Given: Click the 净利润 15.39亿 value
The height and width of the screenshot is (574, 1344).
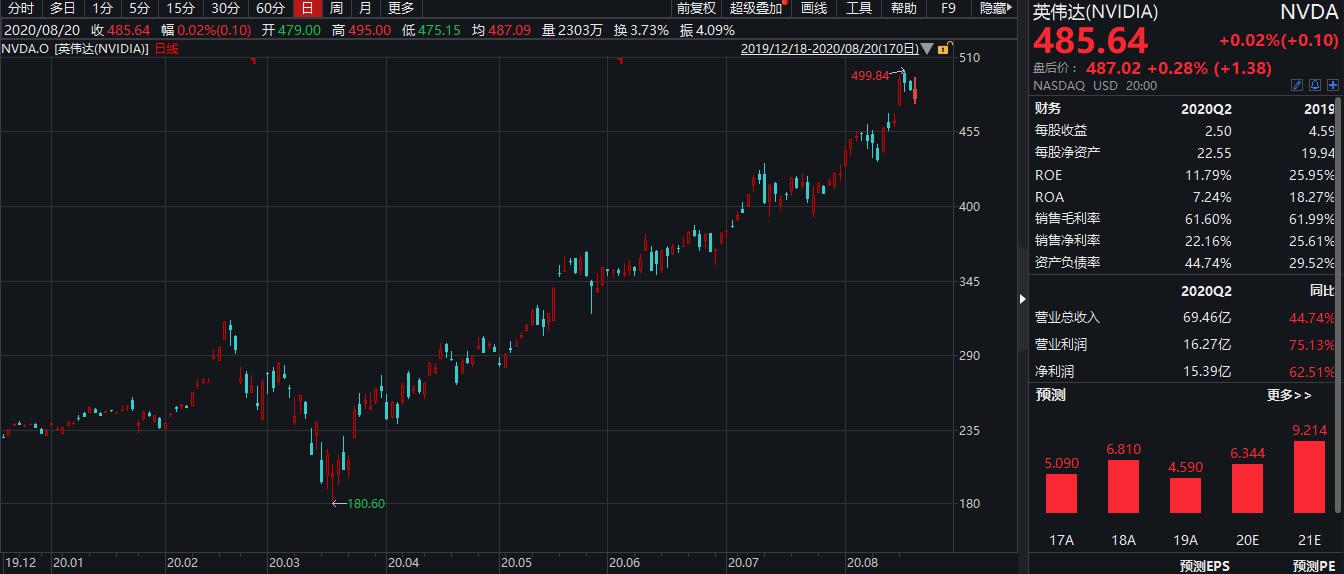Looking at the screenshot, I should 1207,372.
